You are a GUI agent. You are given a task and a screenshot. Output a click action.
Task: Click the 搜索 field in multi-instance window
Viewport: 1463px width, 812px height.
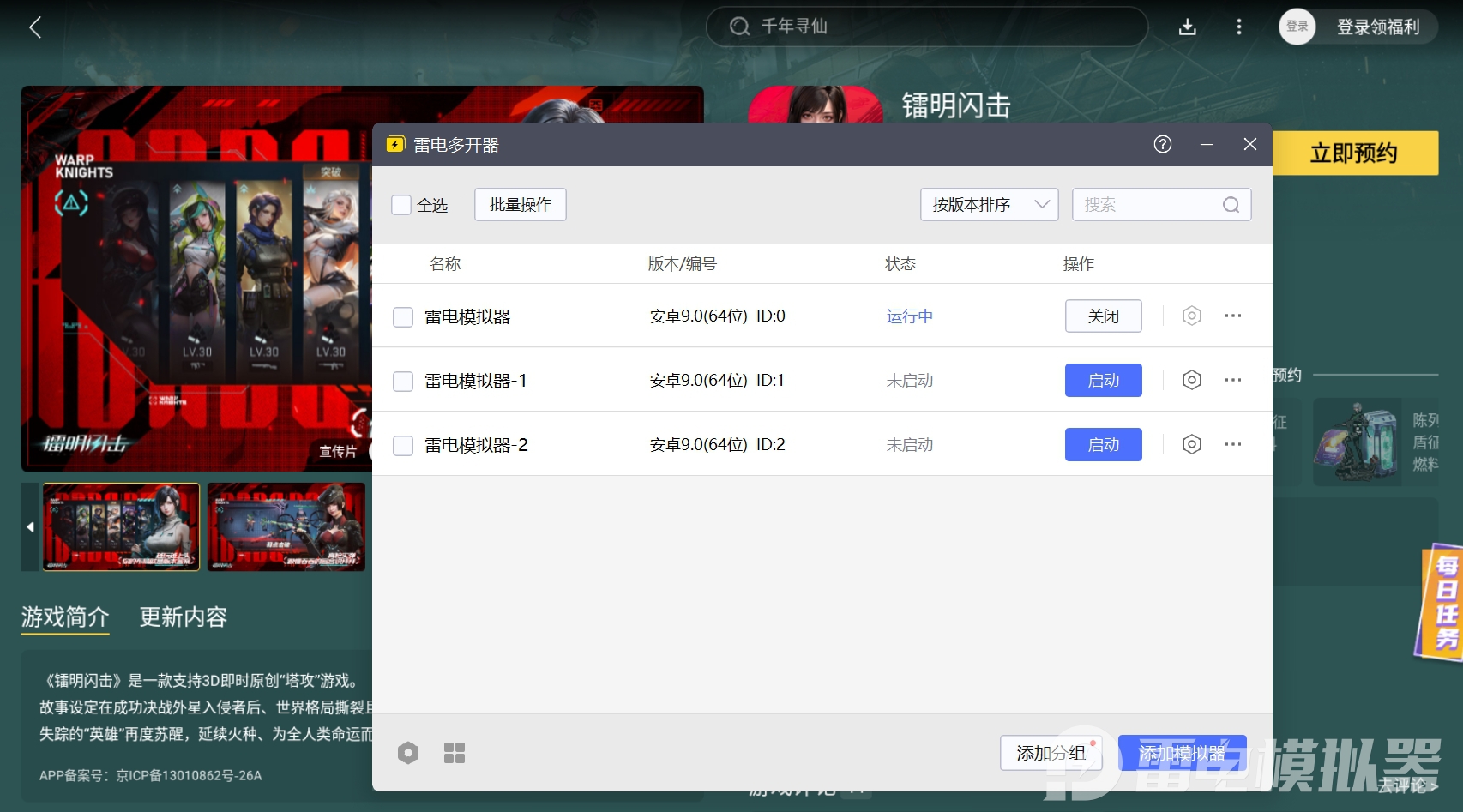pos(1147,205)
